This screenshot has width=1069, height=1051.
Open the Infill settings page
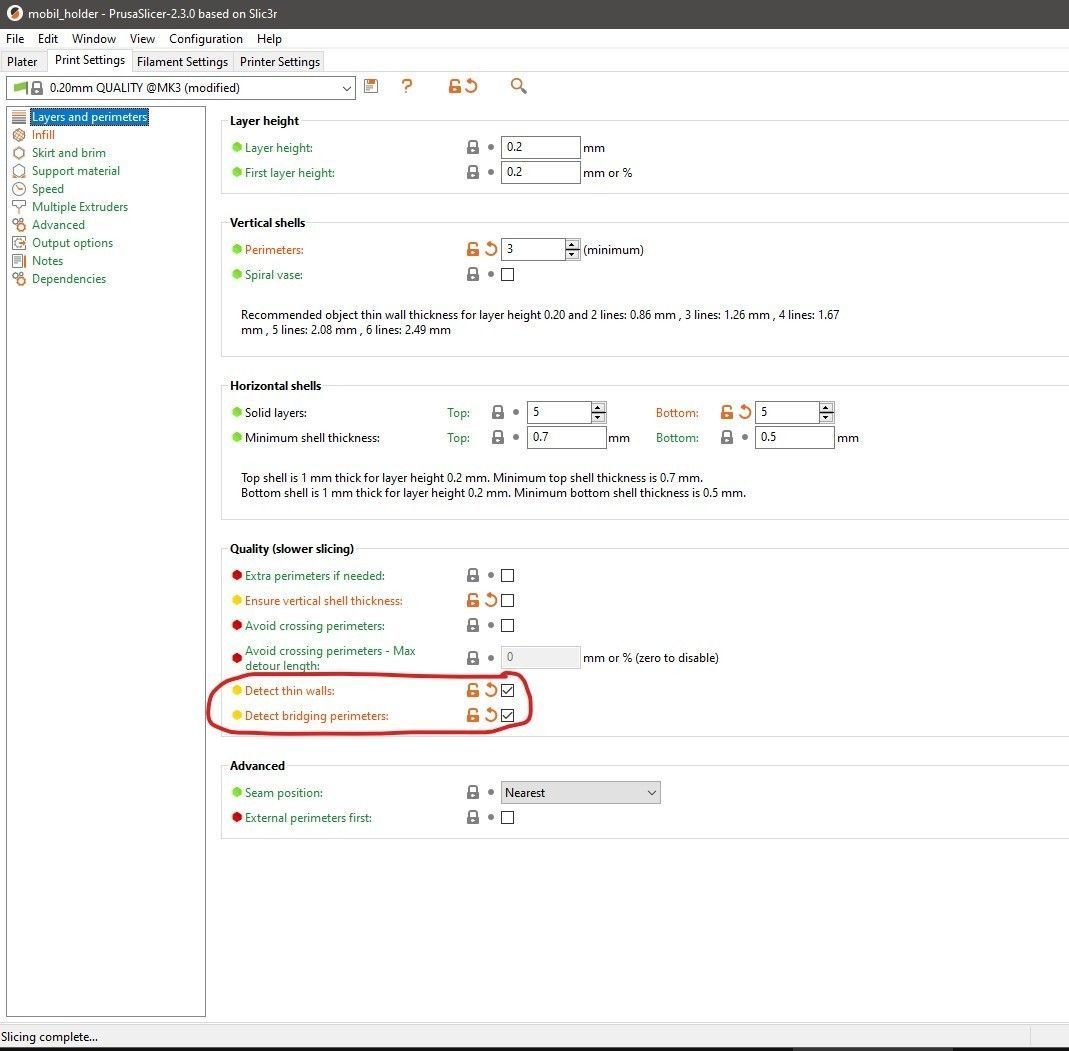(x=43, y=135)
